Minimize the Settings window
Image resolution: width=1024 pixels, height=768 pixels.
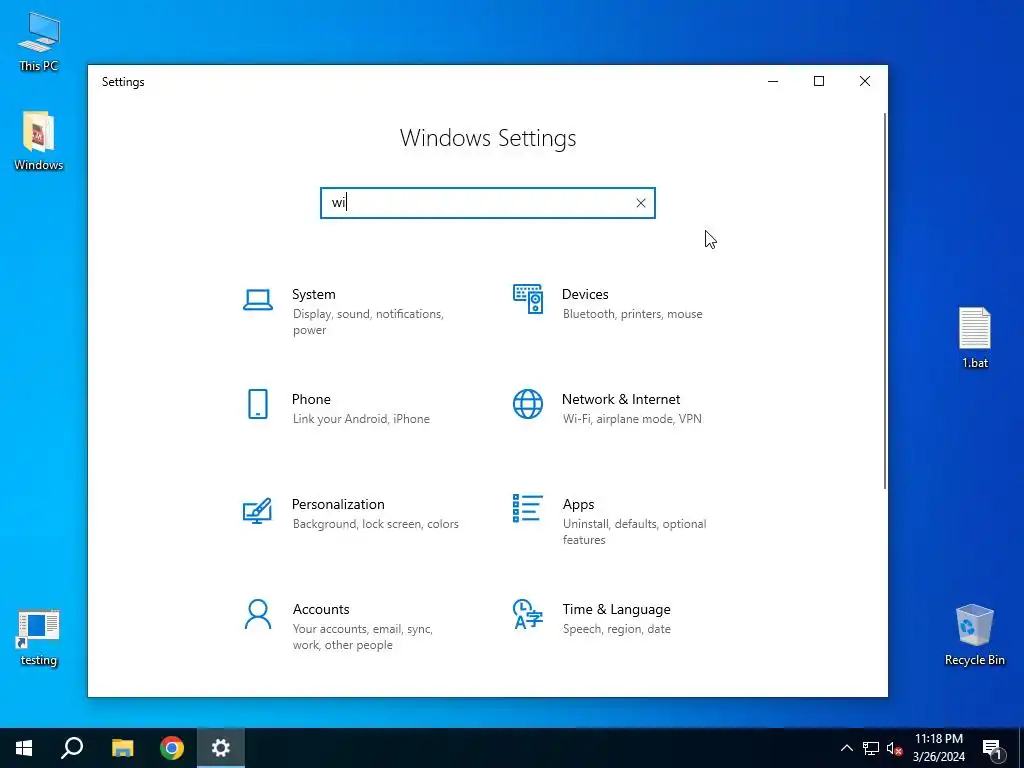coord(773,81)
